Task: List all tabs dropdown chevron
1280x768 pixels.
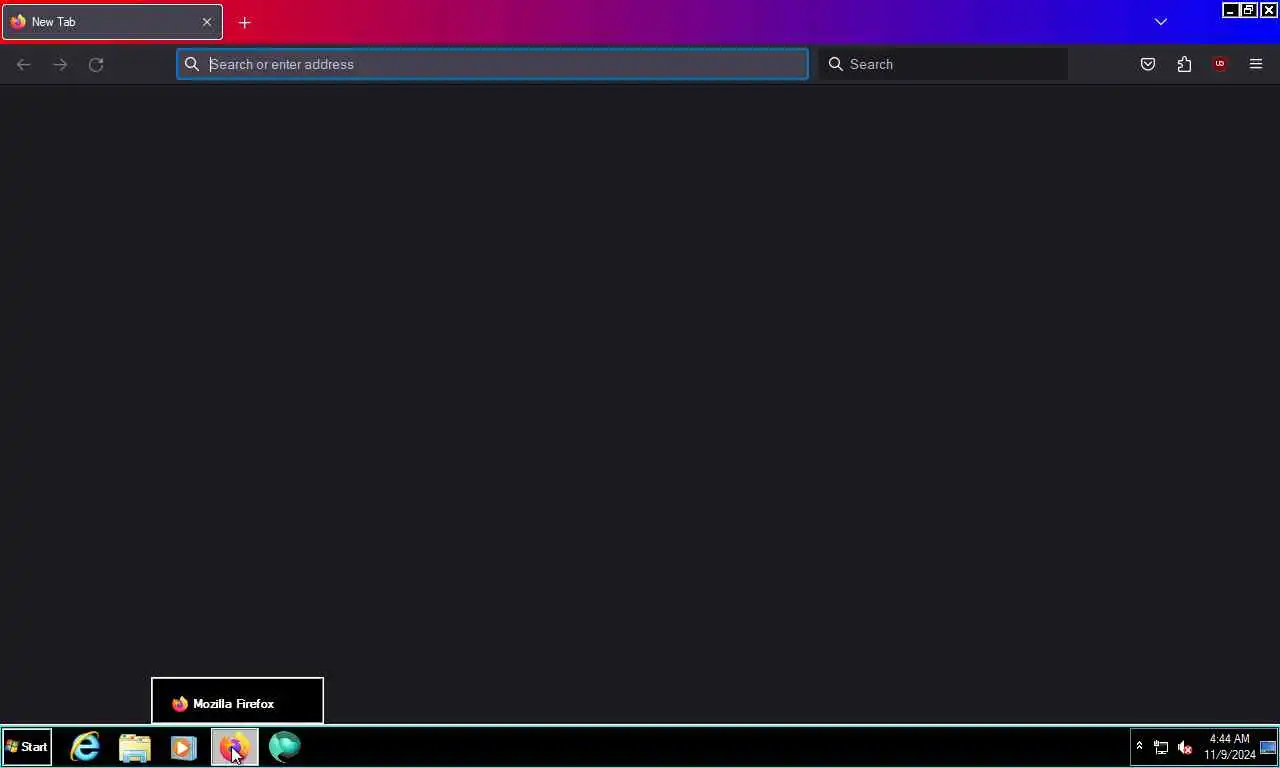Action: (1161, 22)
